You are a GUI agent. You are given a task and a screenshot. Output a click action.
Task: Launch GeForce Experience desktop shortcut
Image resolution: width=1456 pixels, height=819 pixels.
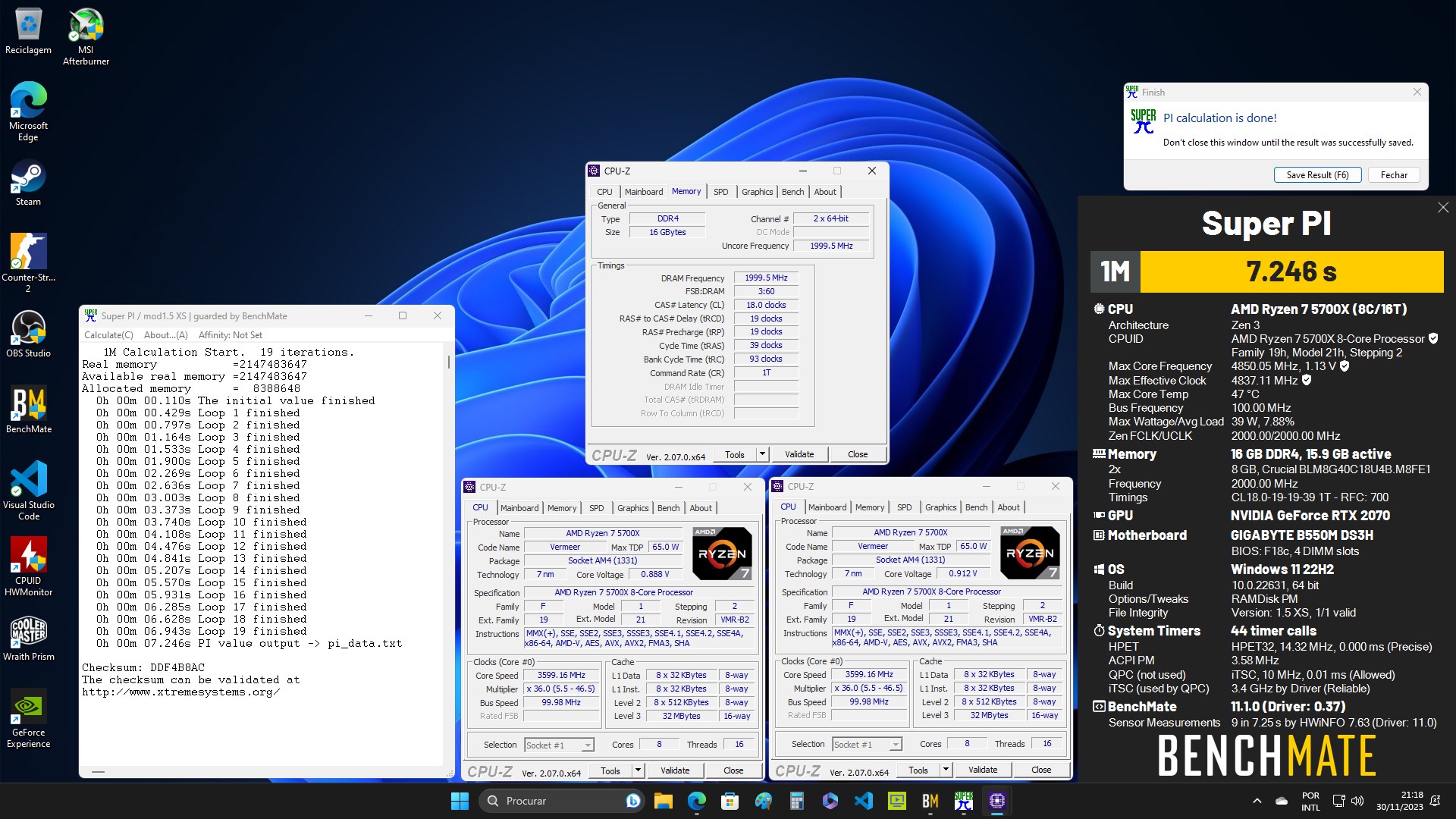pyautogui.click(x=28, y=718)
